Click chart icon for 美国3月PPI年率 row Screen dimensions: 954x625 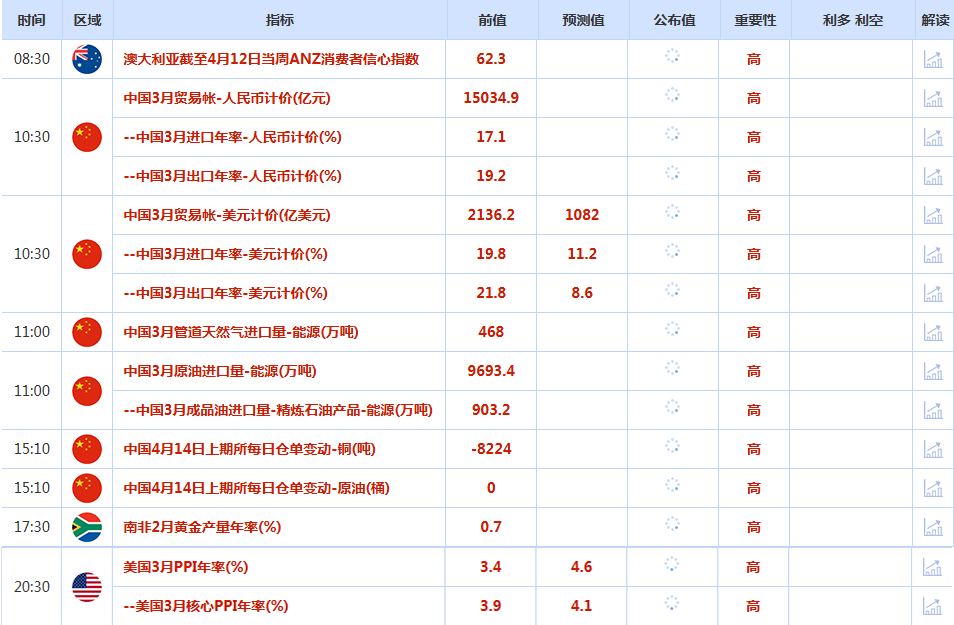933,567
